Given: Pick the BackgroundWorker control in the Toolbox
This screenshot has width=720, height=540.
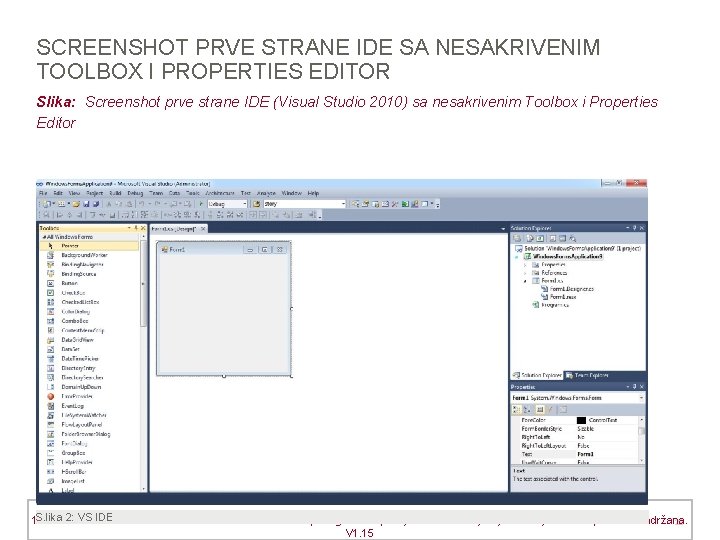Looking at the screenshot, I should [89, 255].
